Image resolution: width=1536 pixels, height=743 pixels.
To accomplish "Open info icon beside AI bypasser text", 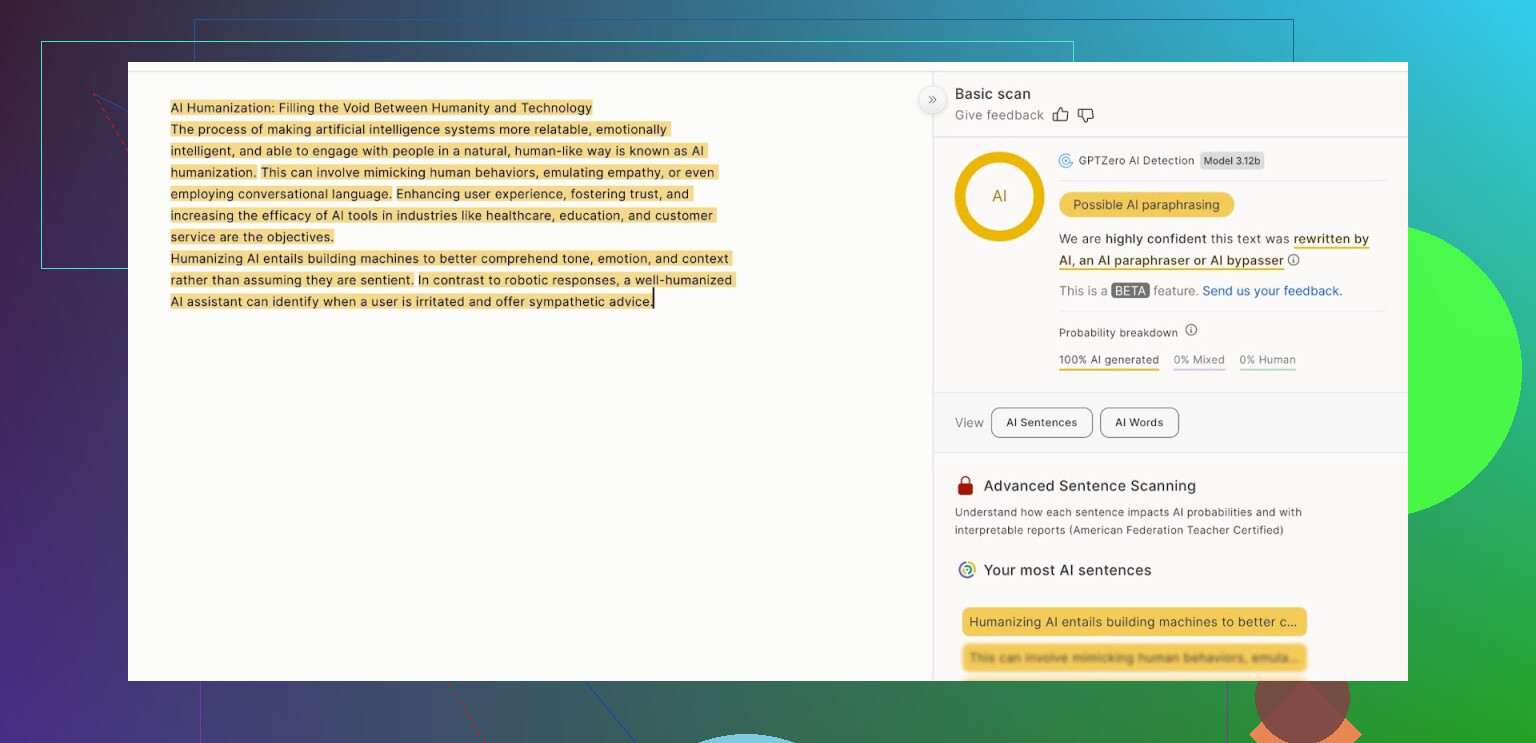I will [1294, 260].
